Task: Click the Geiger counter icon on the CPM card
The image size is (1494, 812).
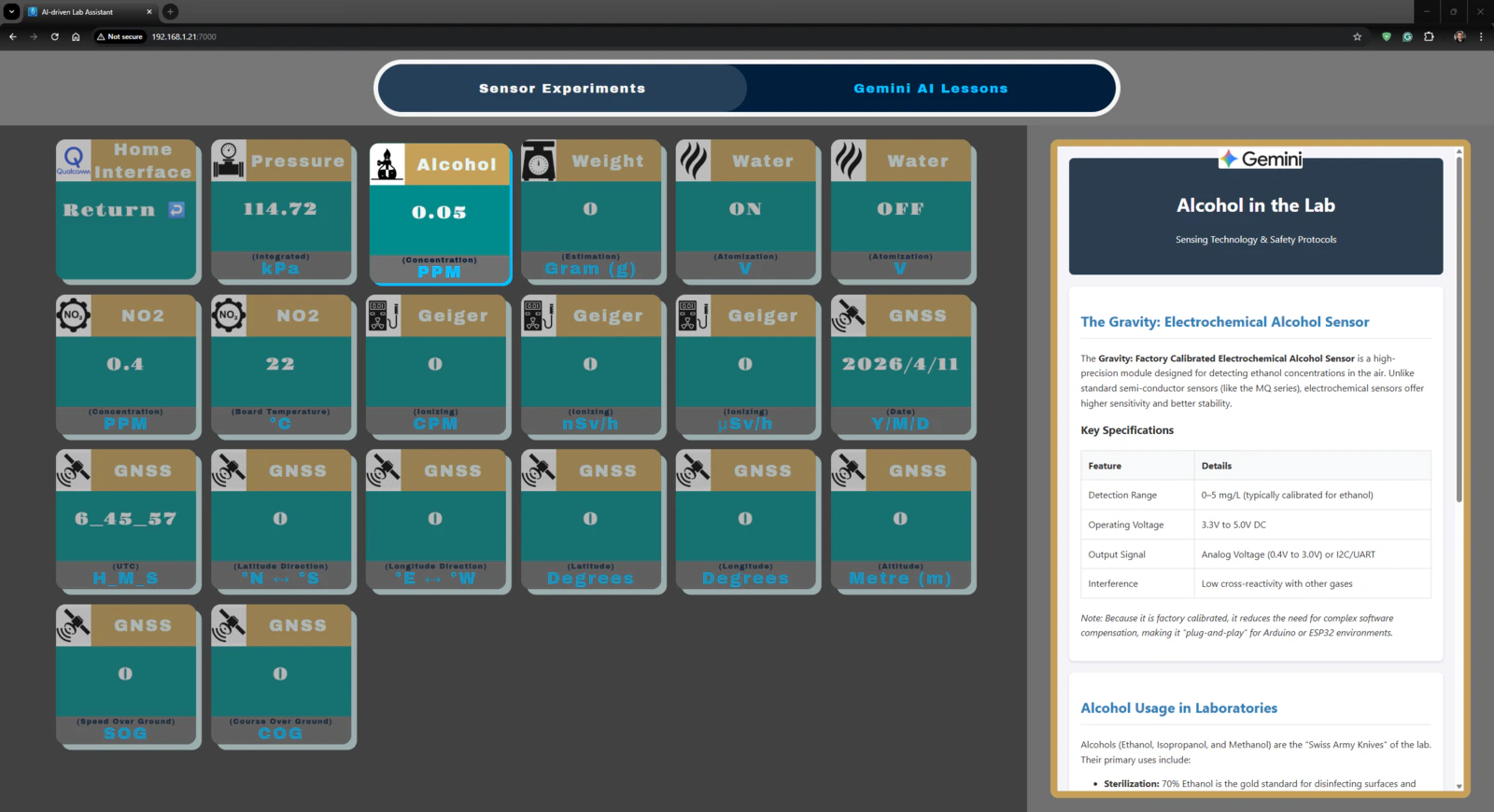Action: click(384, 315)
